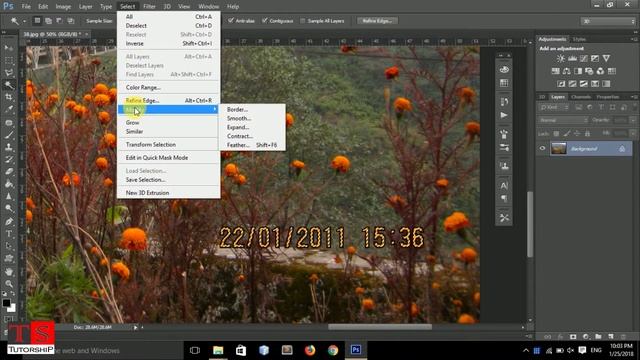This screenshot has width=640, height=360.
Task: Toggle Lock all padlock in Layers panel
Action: click(587, 133)
